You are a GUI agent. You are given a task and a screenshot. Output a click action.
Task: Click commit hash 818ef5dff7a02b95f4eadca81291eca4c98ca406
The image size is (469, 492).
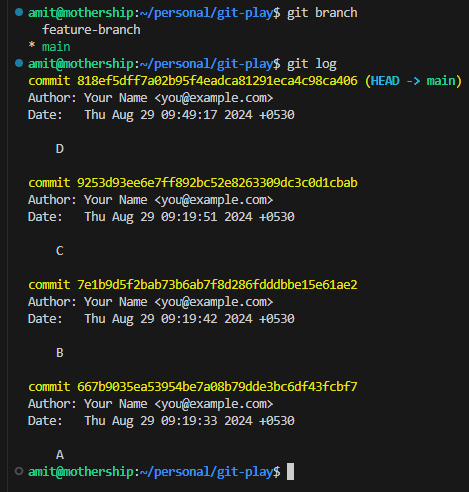(217, 81)
